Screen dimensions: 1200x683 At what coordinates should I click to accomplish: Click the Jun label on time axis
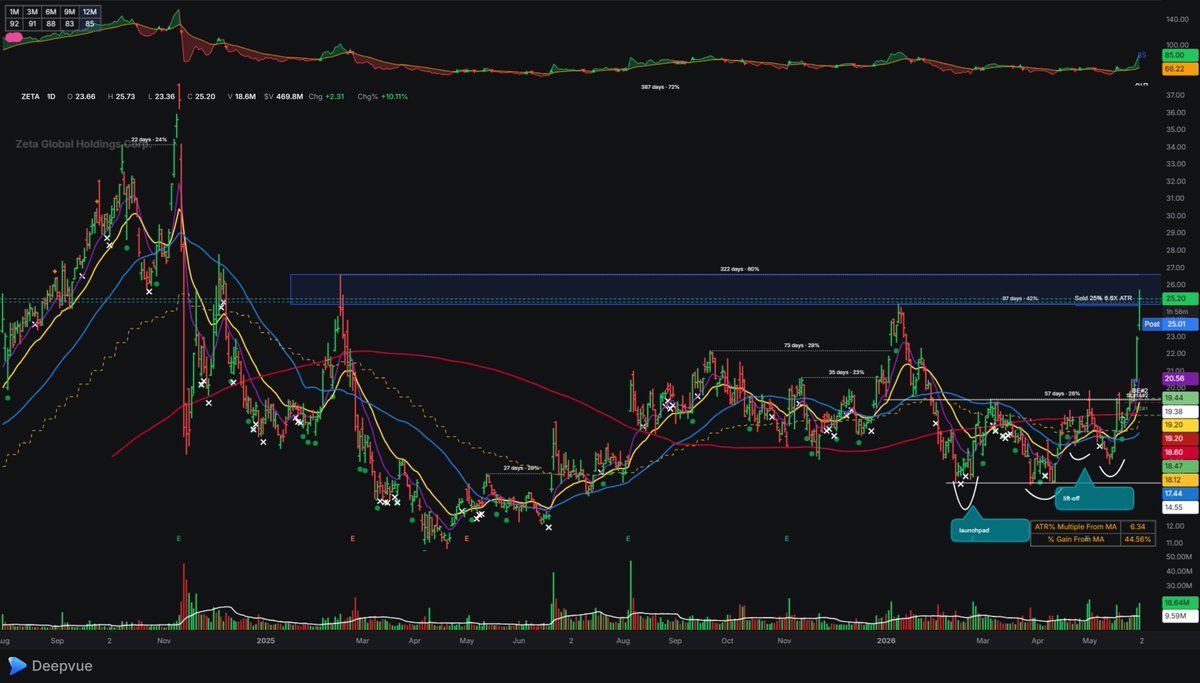(519, 639)
